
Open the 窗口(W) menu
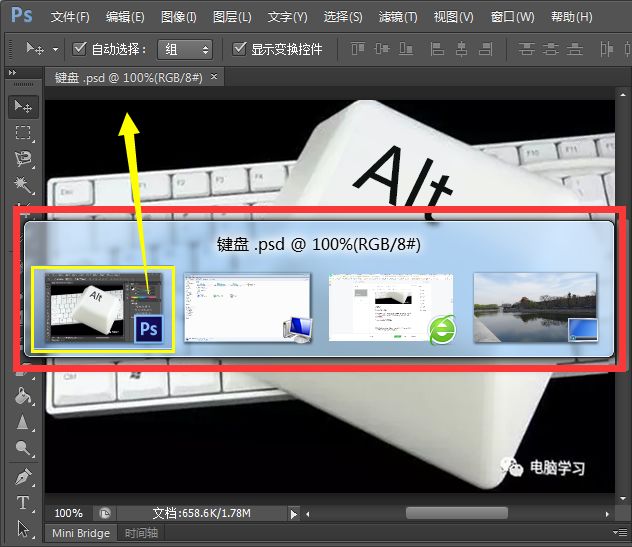[512, 17]
